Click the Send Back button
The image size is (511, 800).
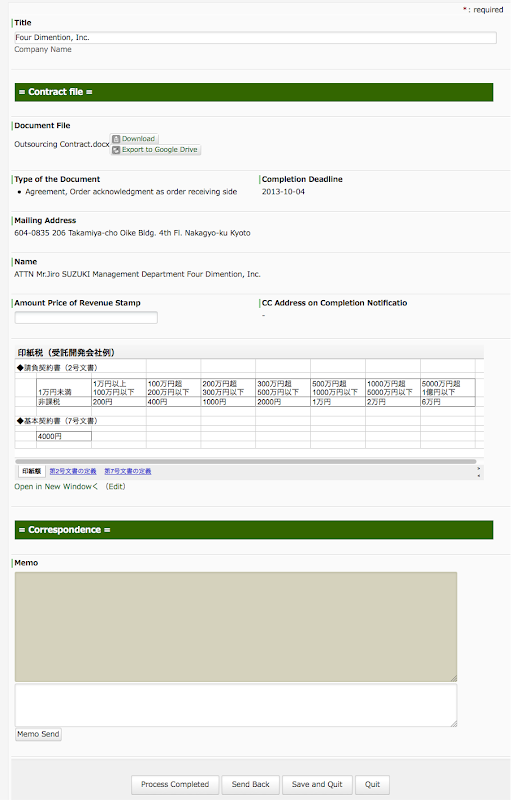click(250, 785)
